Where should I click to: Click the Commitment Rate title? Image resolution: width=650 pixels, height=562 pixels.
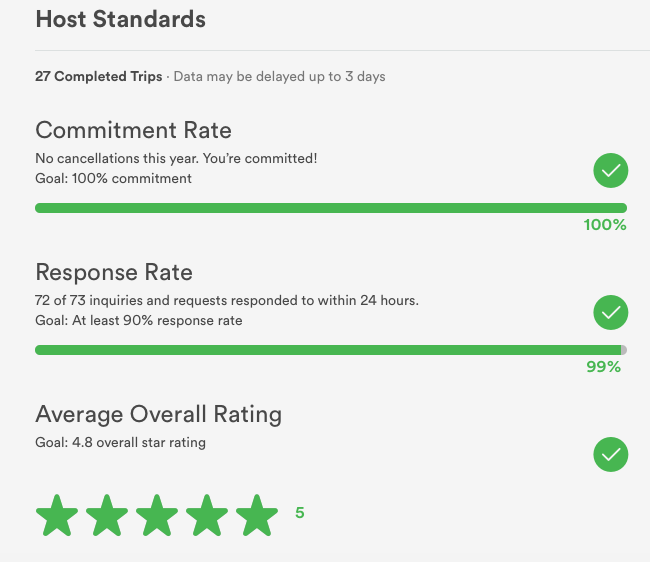133,130
